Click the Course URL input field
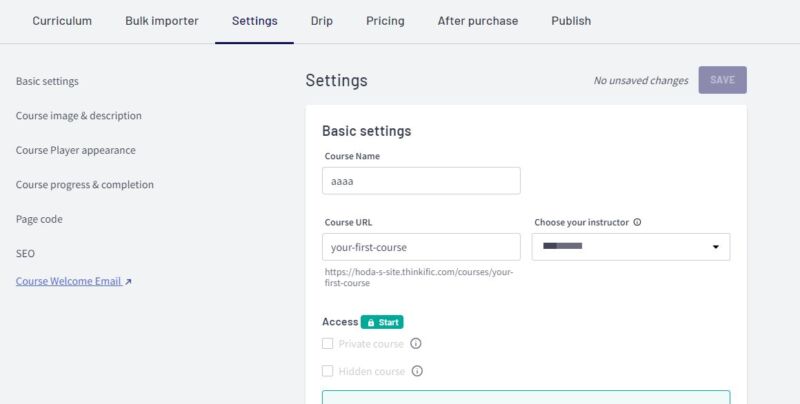Screen dimensions: 800x404 421,247
